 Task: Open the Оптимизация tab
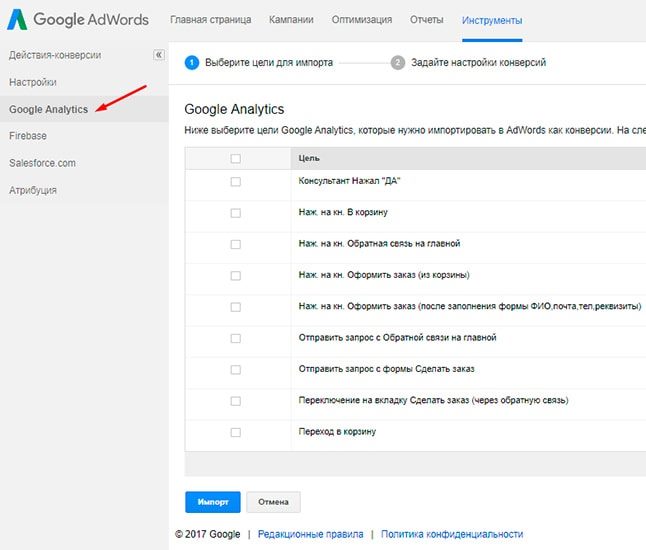coord(362,20)
